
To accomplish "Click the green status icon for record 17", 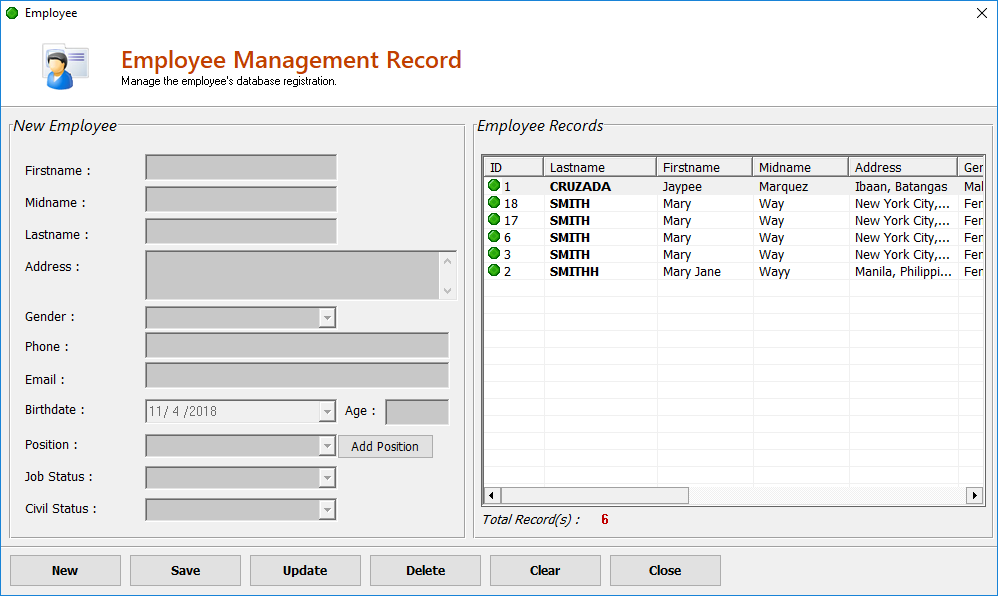I will pos(494,220).
